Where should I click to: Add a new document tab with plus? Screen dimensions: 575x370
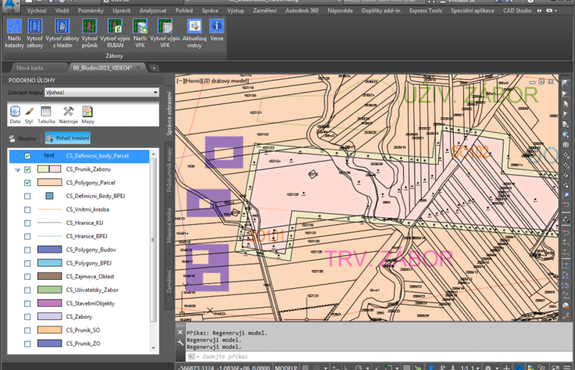pyautogui.click(x=154, y=68)
